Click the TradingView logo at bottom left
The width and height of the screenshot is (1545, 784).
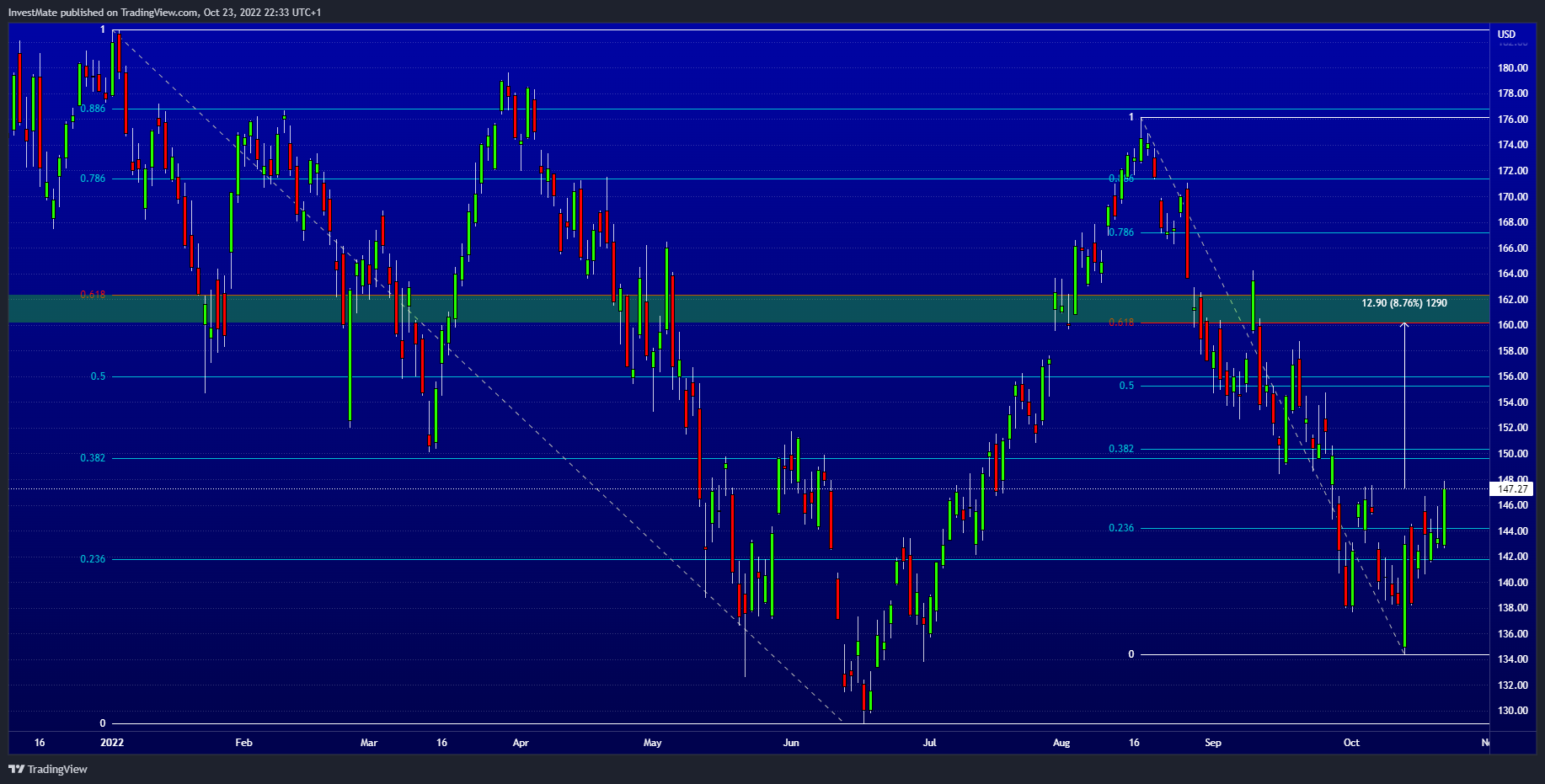48,769
